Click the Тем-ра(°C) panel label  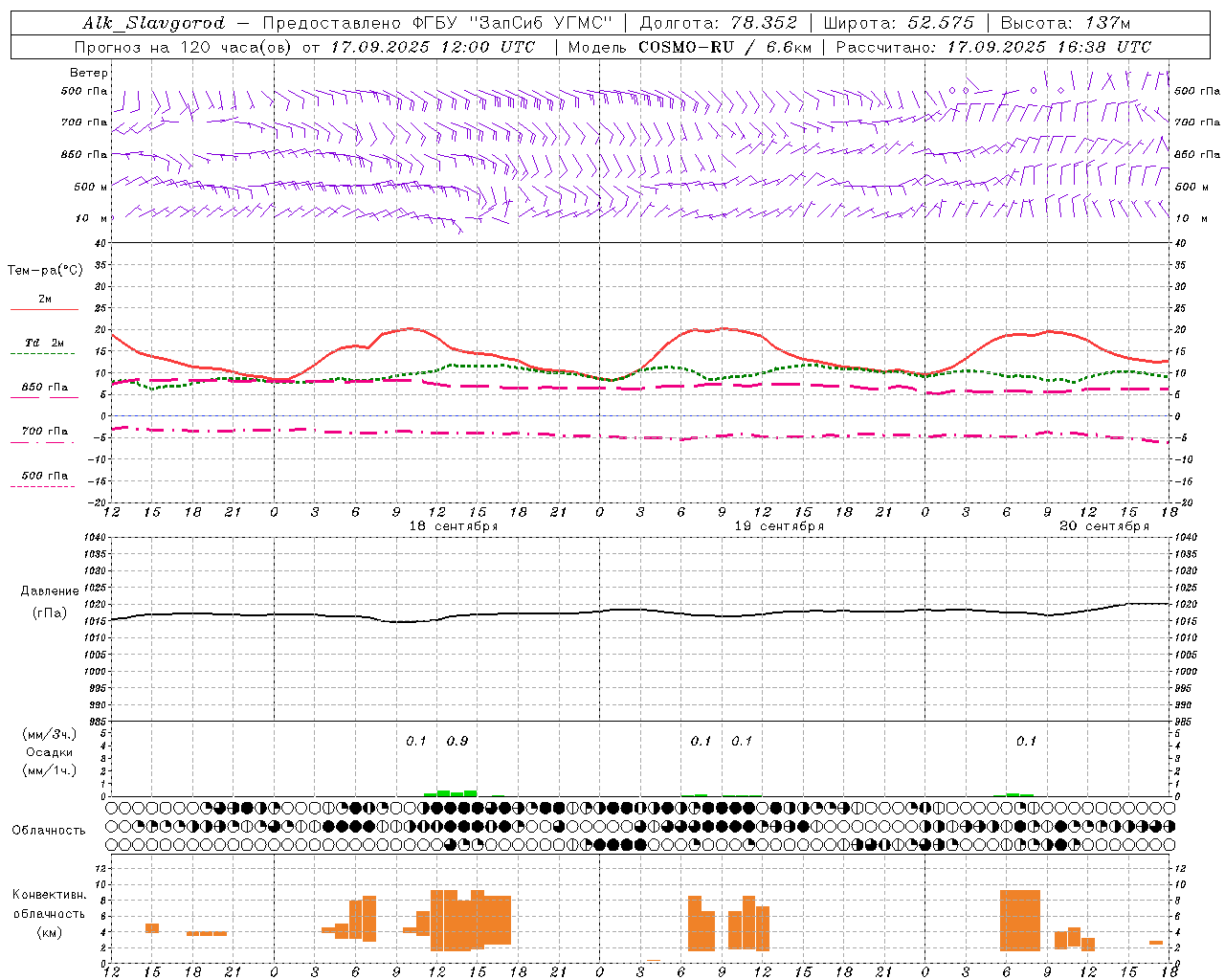coord(45,271)
